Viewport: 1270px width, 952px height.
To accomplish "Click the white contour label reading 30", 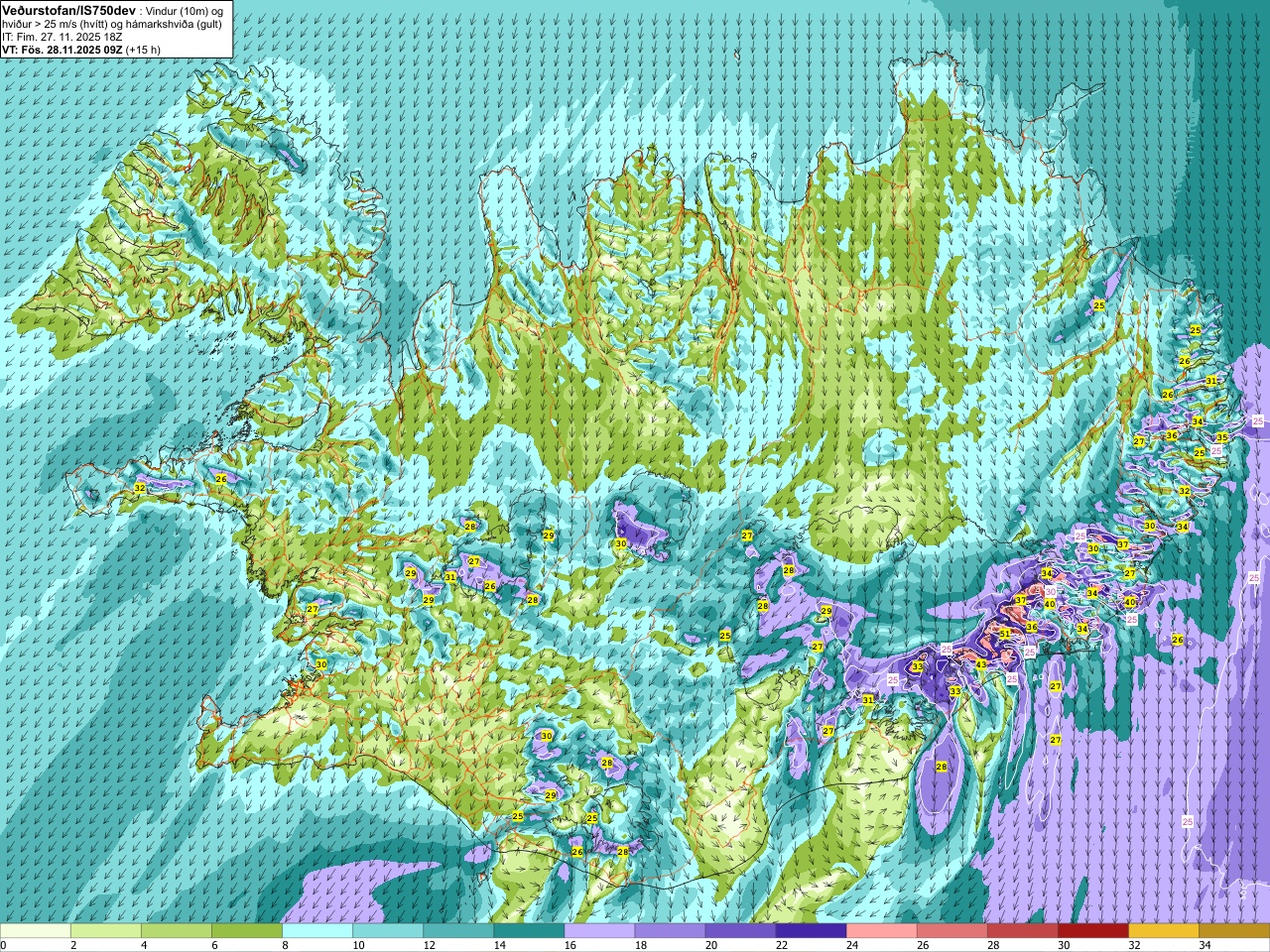I will (x=1050, y=591).
